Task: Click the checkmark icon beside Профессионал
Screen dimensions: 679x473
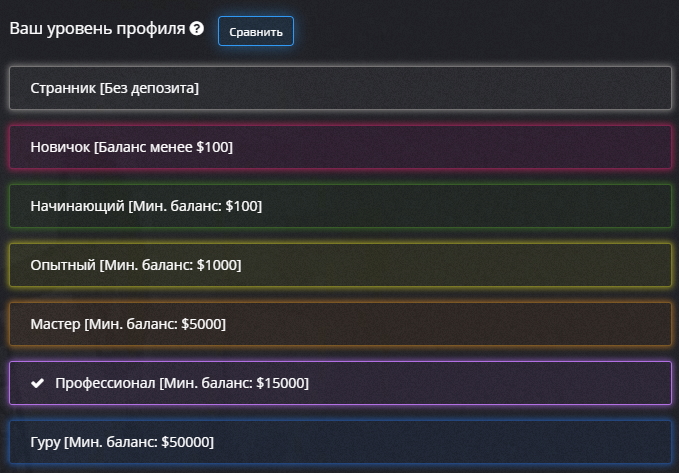Action: tap(38, 383)
